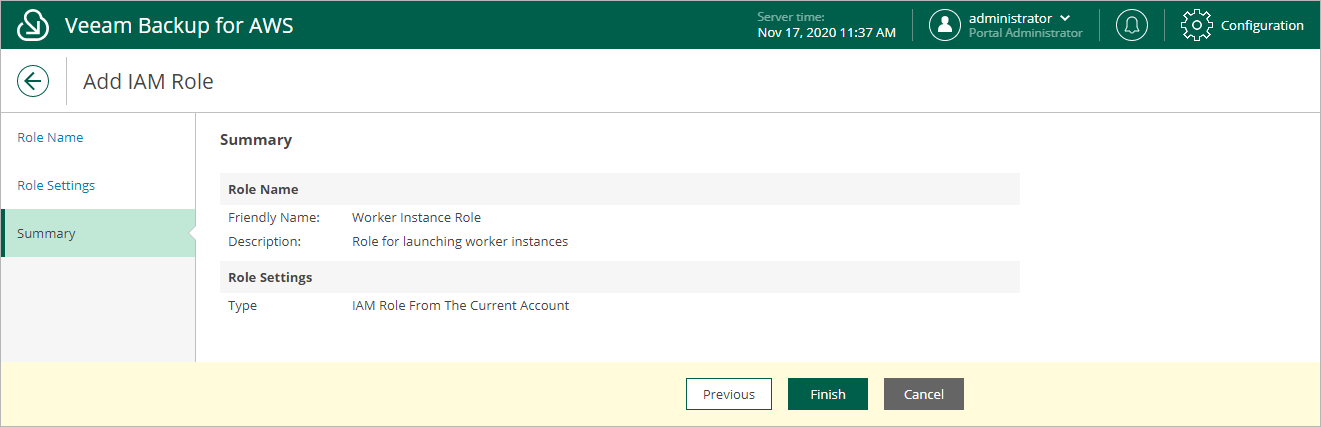Click the Veeam logo icon
This screenshot has height=427, width=1321.
(34, 25)
